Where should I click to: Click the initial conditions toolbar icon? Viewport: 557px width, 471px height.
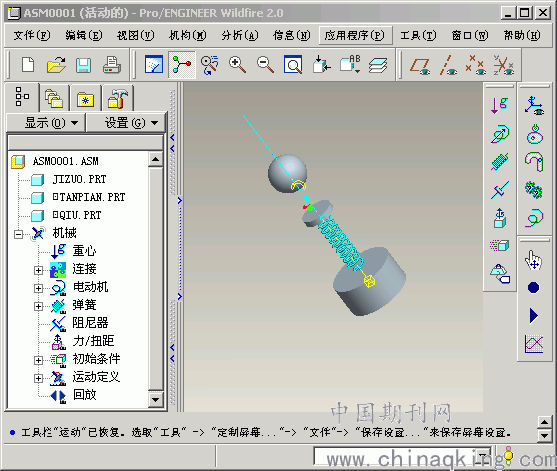[500, 245]
